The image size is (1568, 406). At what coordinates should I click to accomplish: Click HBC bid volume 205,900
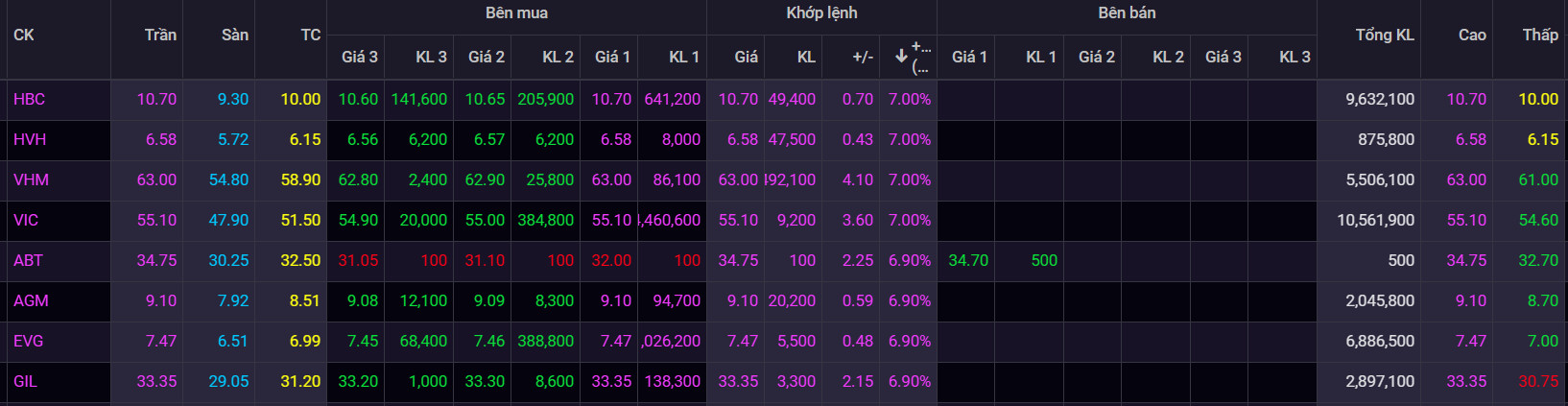[546, 99]
